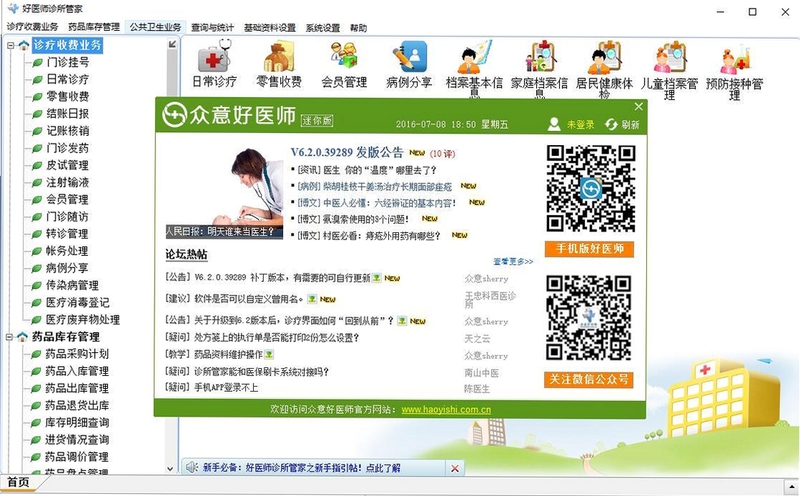Image resolution: width=800 pixels, height=496 pixels.
Task: Close the 众意好医师 popup window
Action: (x=638, y=107)
